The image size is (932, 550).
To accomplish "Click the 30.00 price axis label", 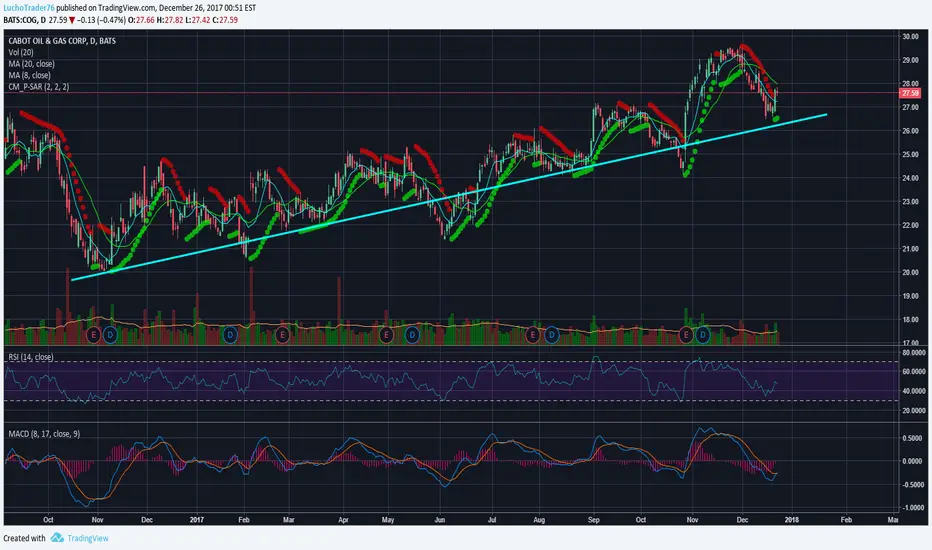I will click(x=910, y=36).
